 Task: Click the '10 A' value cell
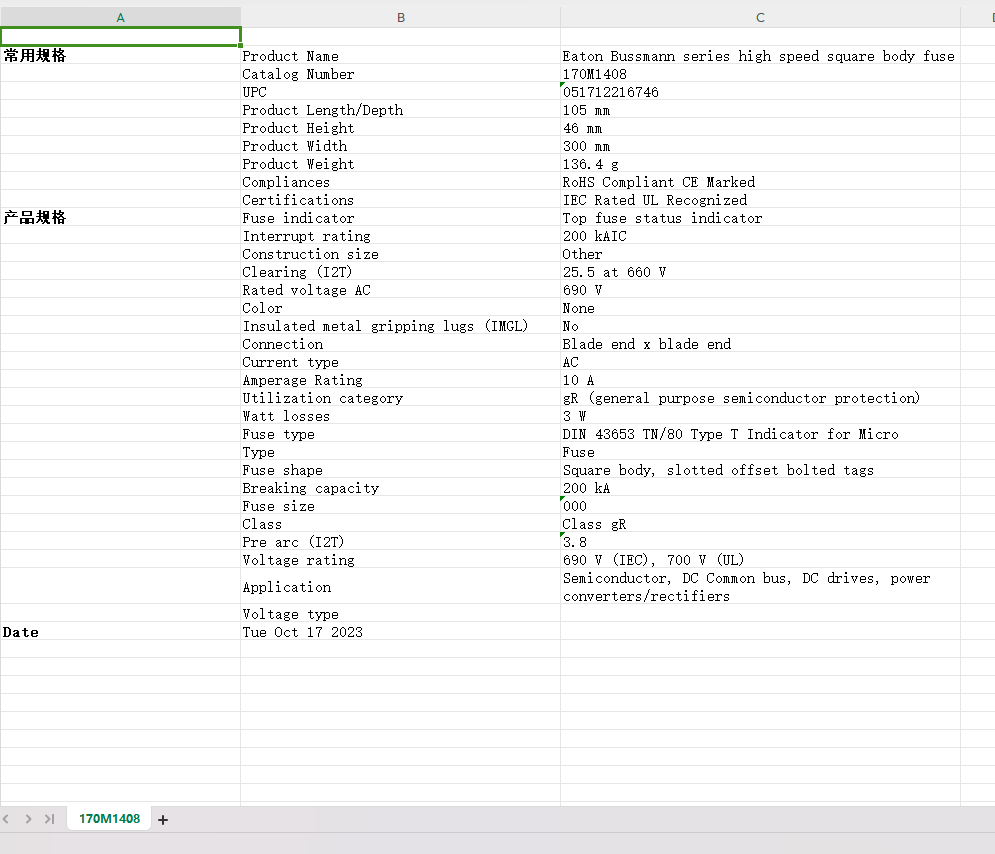[x=760, y=380]
